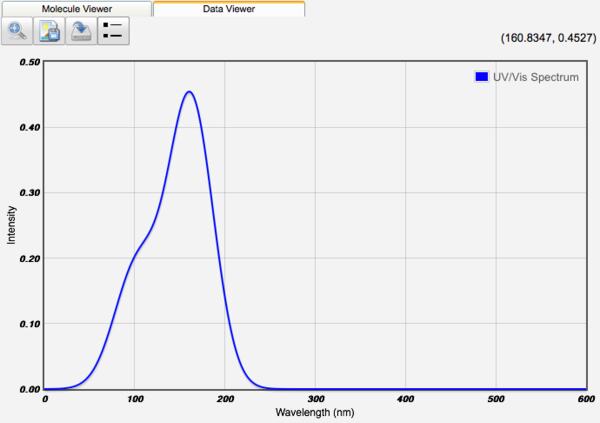600x423 pixels.
Task: Click the export data download icon
Action: [81, 32]
